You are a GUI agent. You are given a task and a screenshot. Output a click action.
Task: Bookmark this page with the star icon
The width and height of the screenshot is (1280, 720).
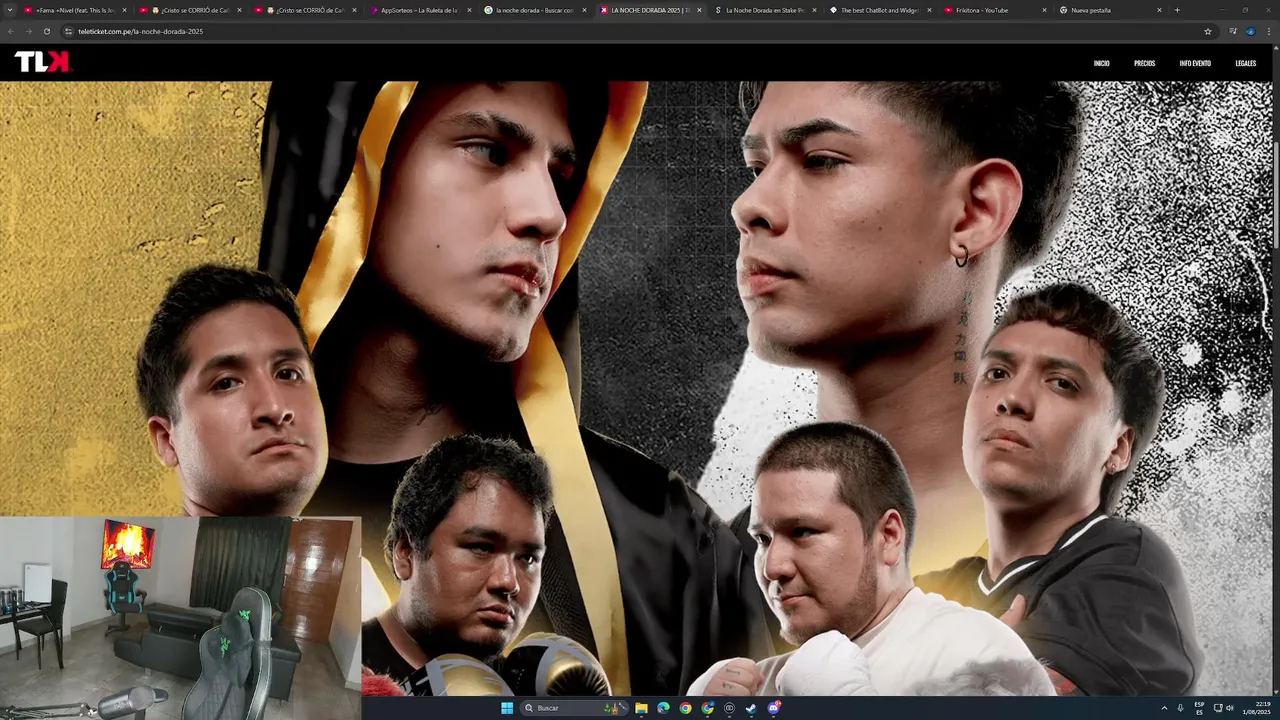point(1208,31)
